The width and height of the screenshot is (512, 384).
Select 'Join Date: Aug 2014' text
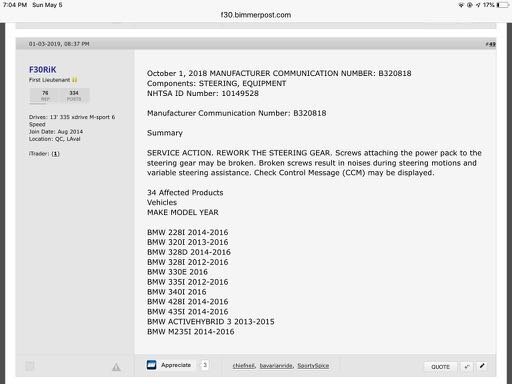tap(56, 132)
